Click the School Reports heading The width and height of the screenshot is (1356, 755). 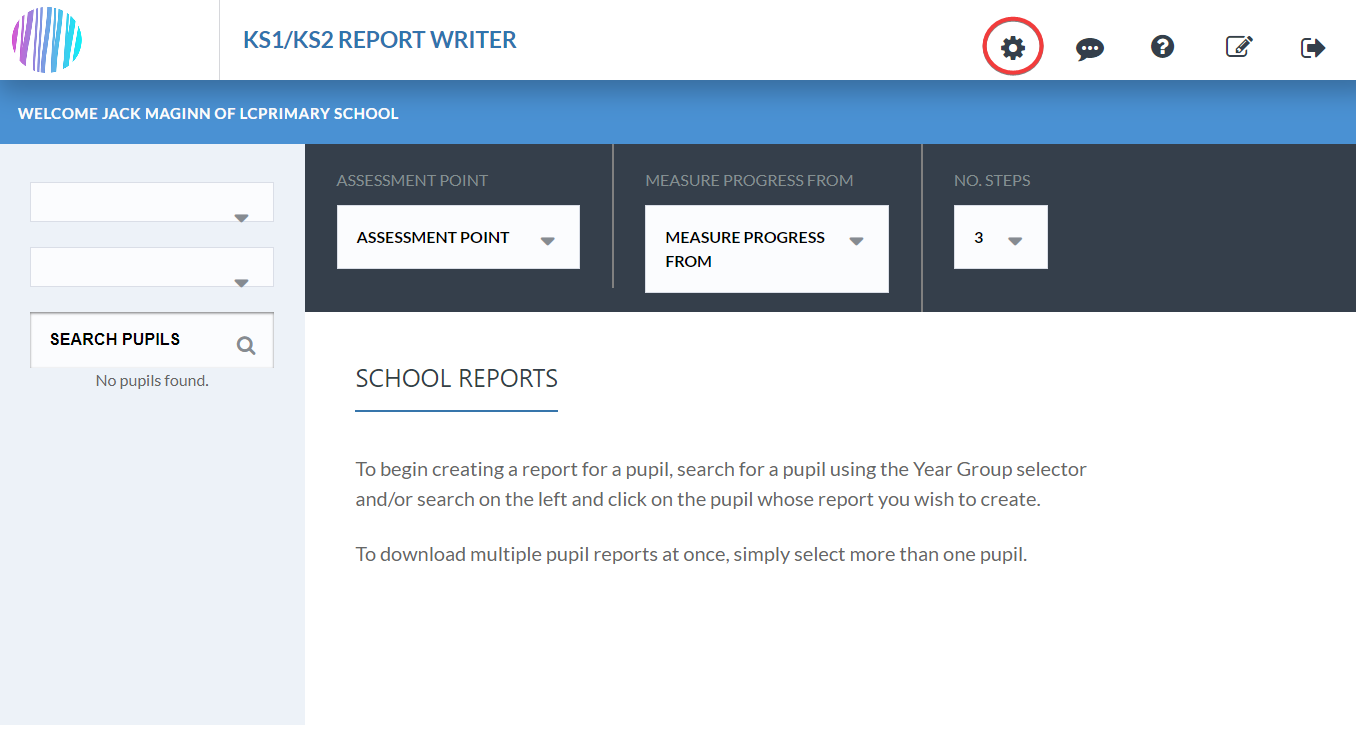(x=457, y=379)
